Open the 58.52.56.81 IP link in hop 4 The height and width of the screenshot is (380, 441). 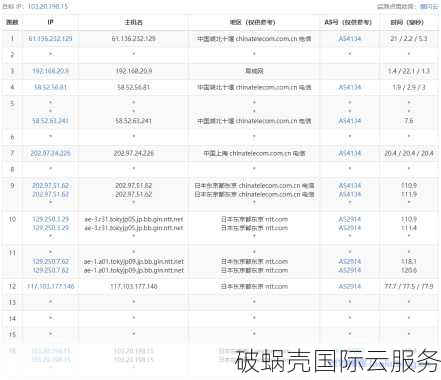pyautogui.click(x=50, y=87)
